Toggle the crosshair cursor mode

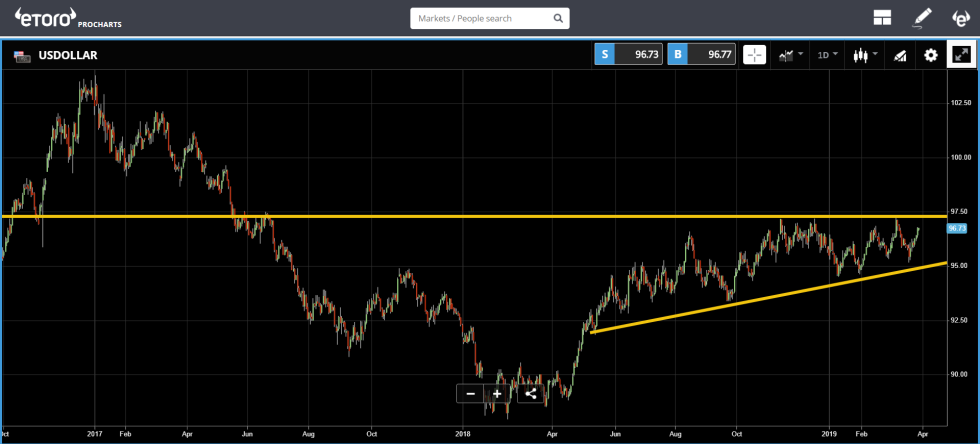[754, 55]
